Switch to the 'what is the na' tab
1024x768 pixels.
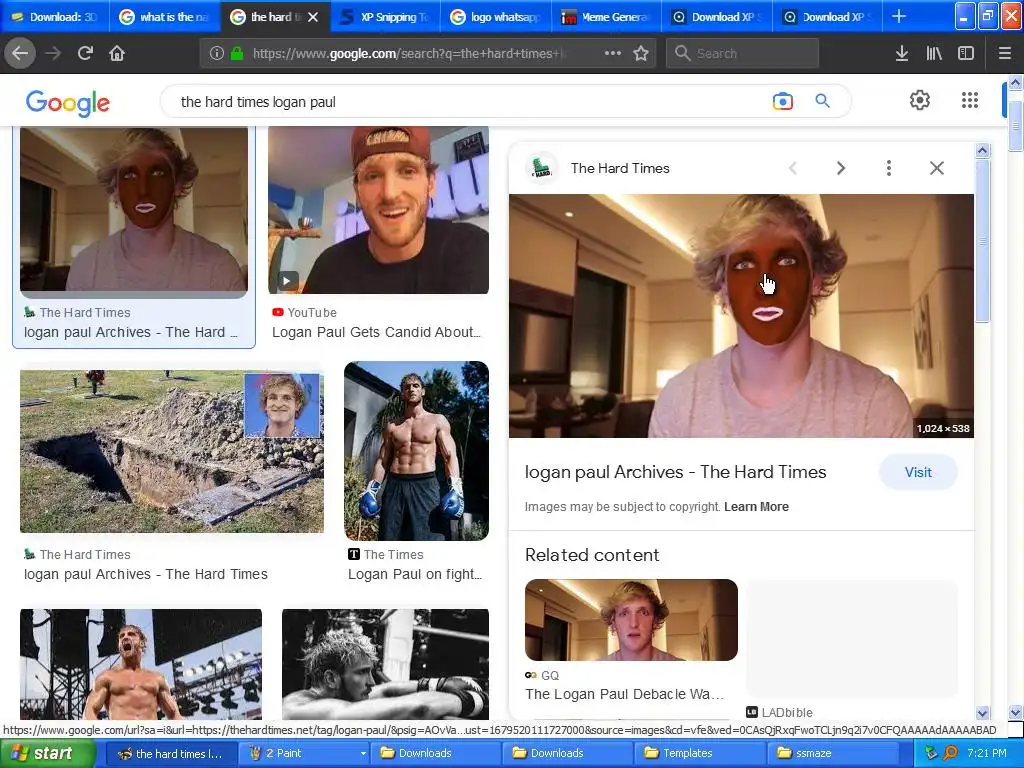165,16
